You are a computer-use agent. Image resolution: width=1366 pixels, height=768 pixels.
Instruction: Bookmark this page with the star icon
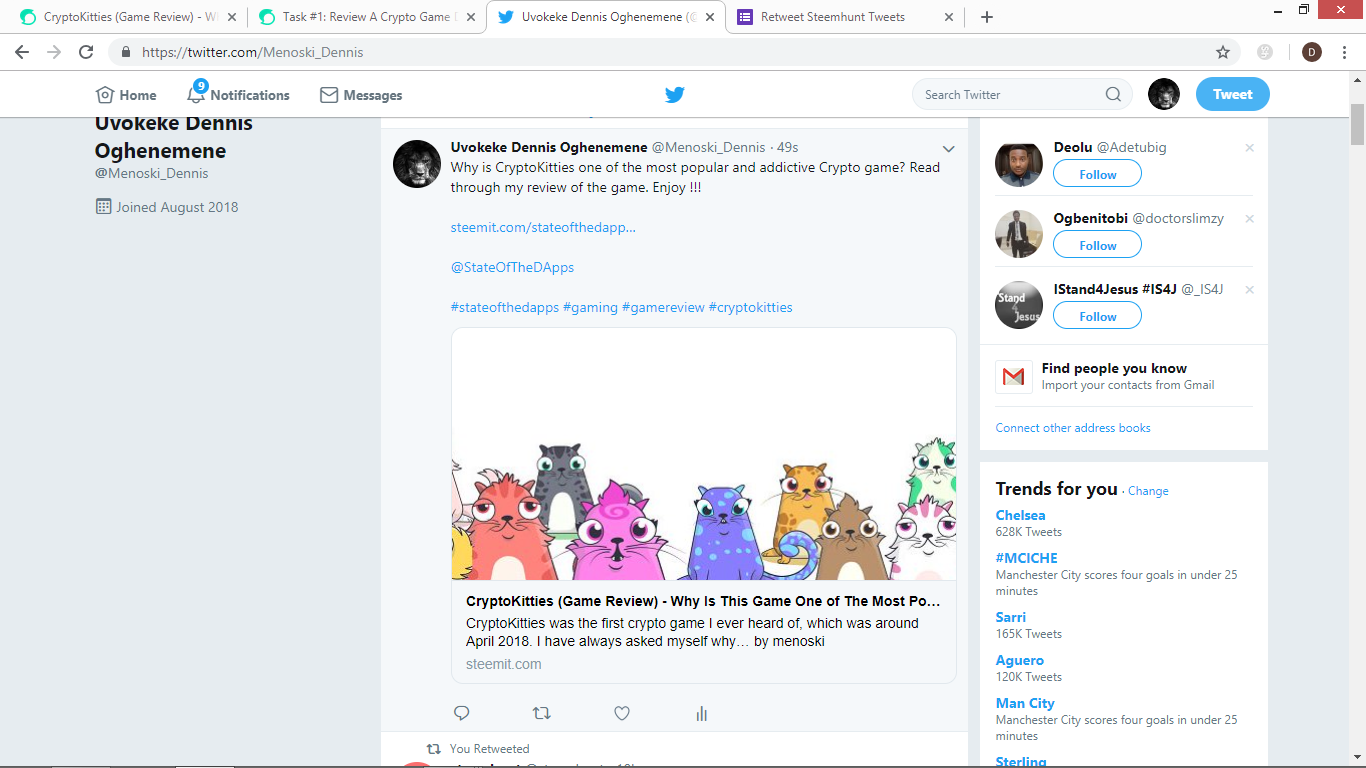pos(1222,52)
